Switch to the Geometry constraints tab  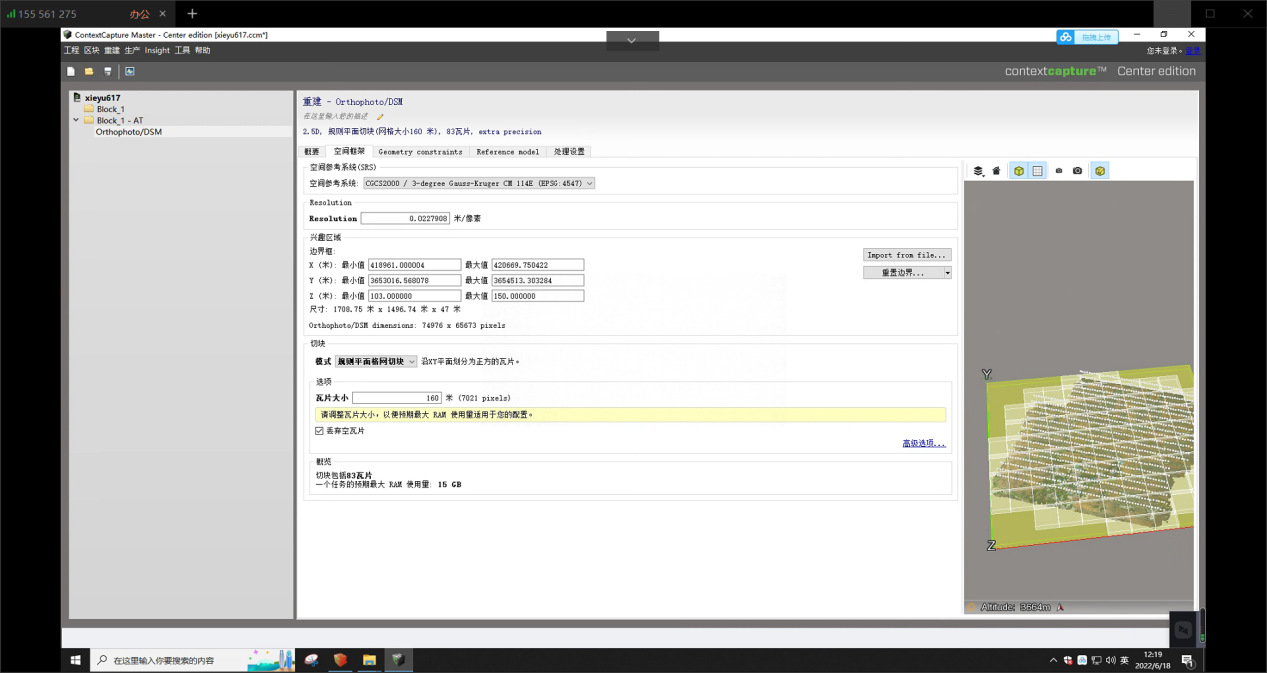(x=420, y=152)
